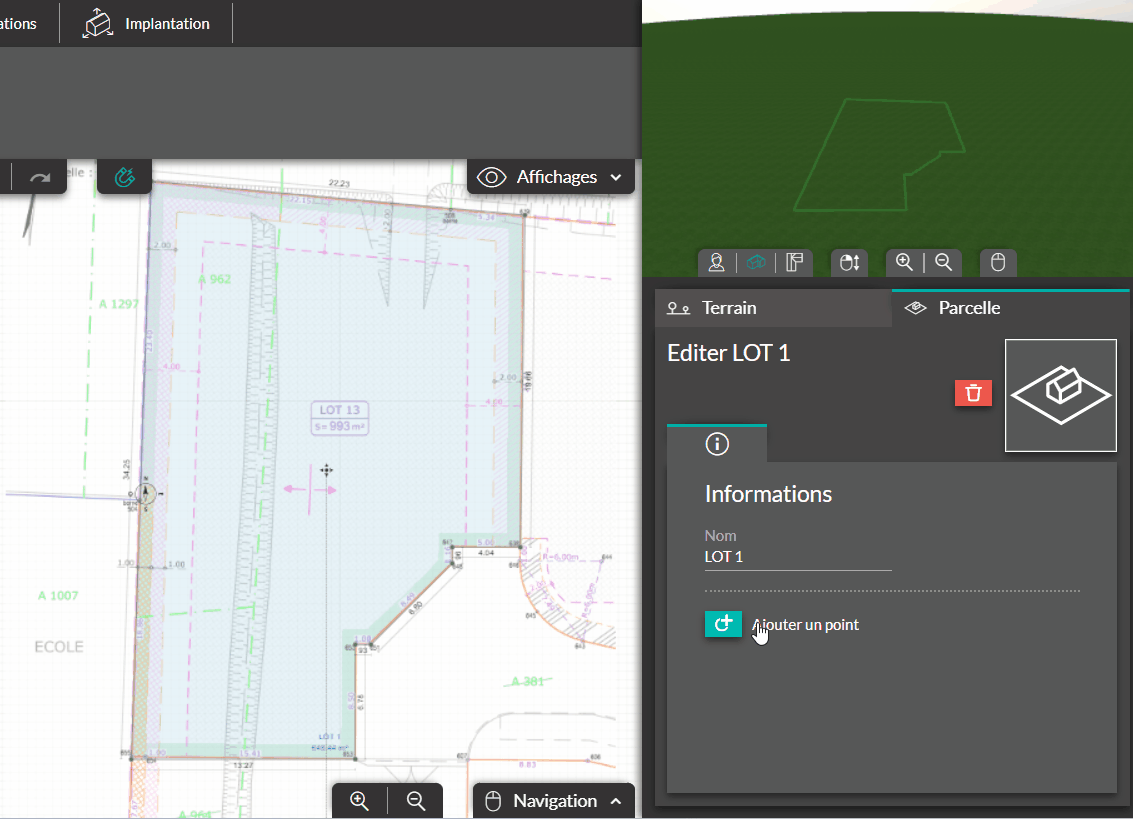This screenshot has height=819, width=1133.
Task: Click the mouse vertical scroll icon
Action: coord(849,263)
